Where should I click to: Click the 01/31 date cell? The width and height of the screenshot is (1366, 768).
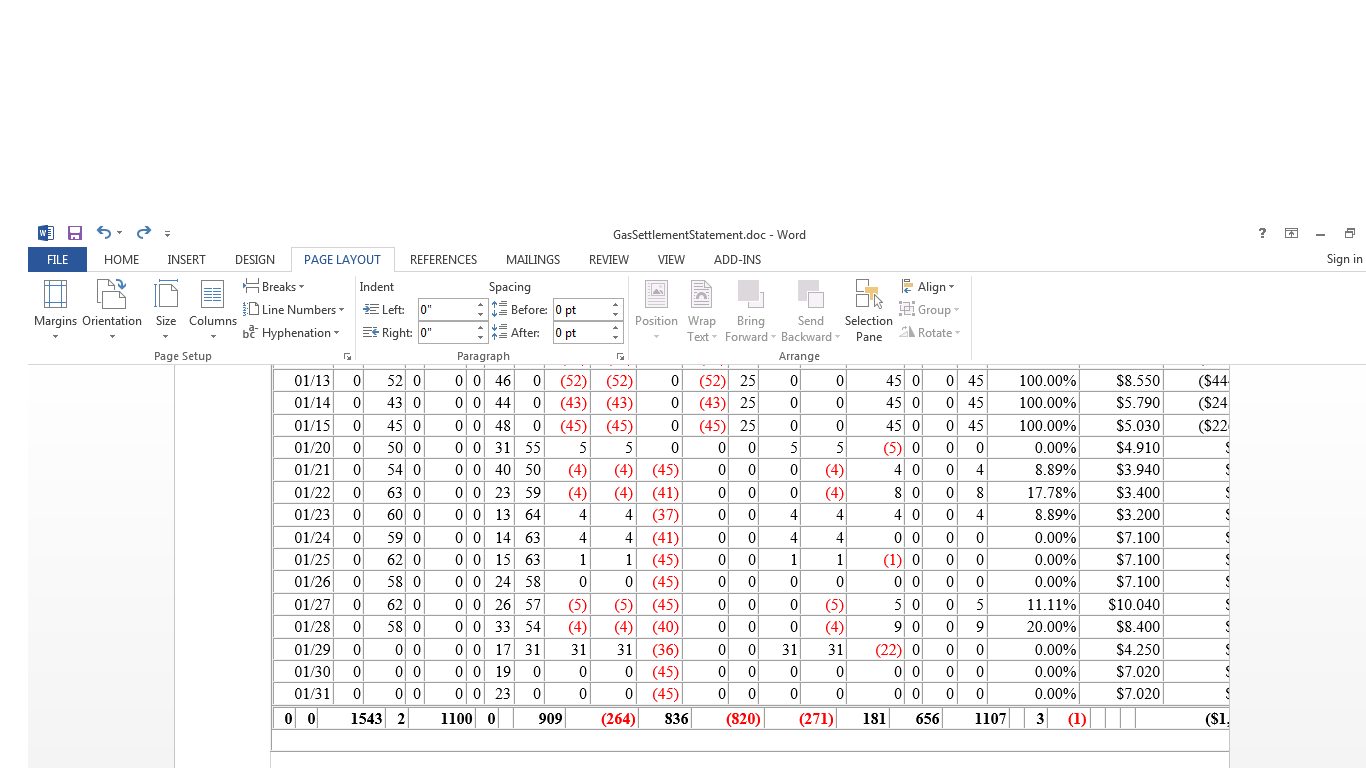click(312, 694)
